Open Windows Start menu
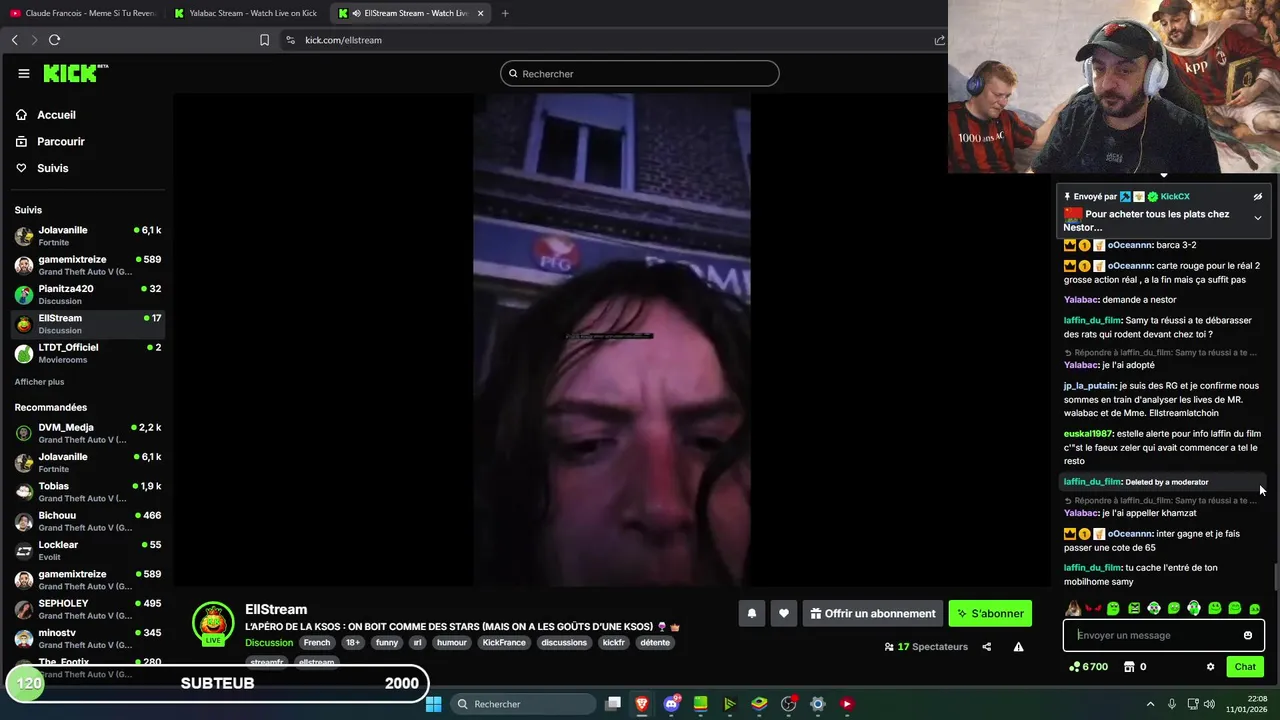Image resolution: width=1280 pixels, height=720 pixels. click(433, 704)
